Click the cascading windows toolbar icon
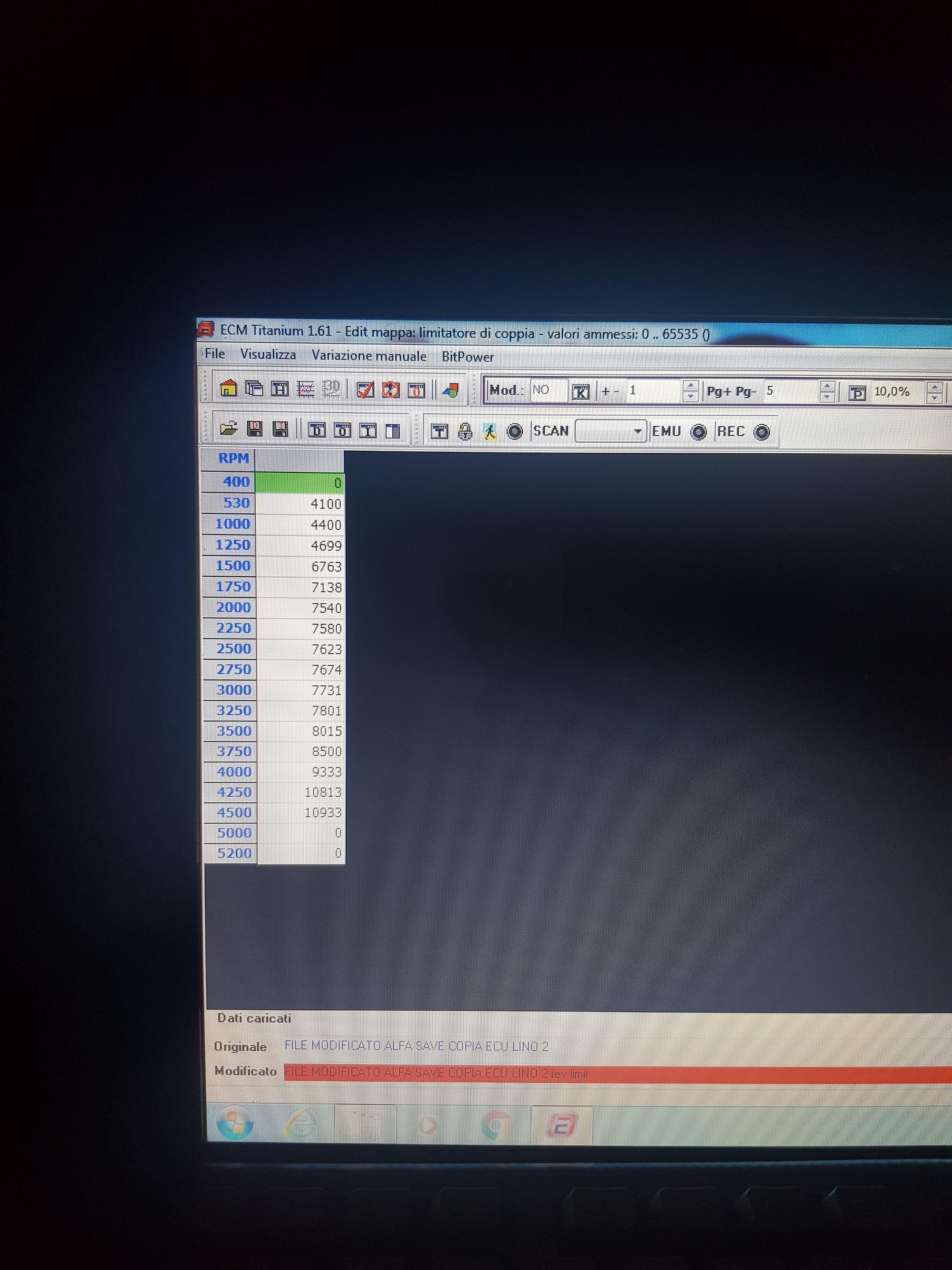The image size is (952, 1270). [253, 388]
